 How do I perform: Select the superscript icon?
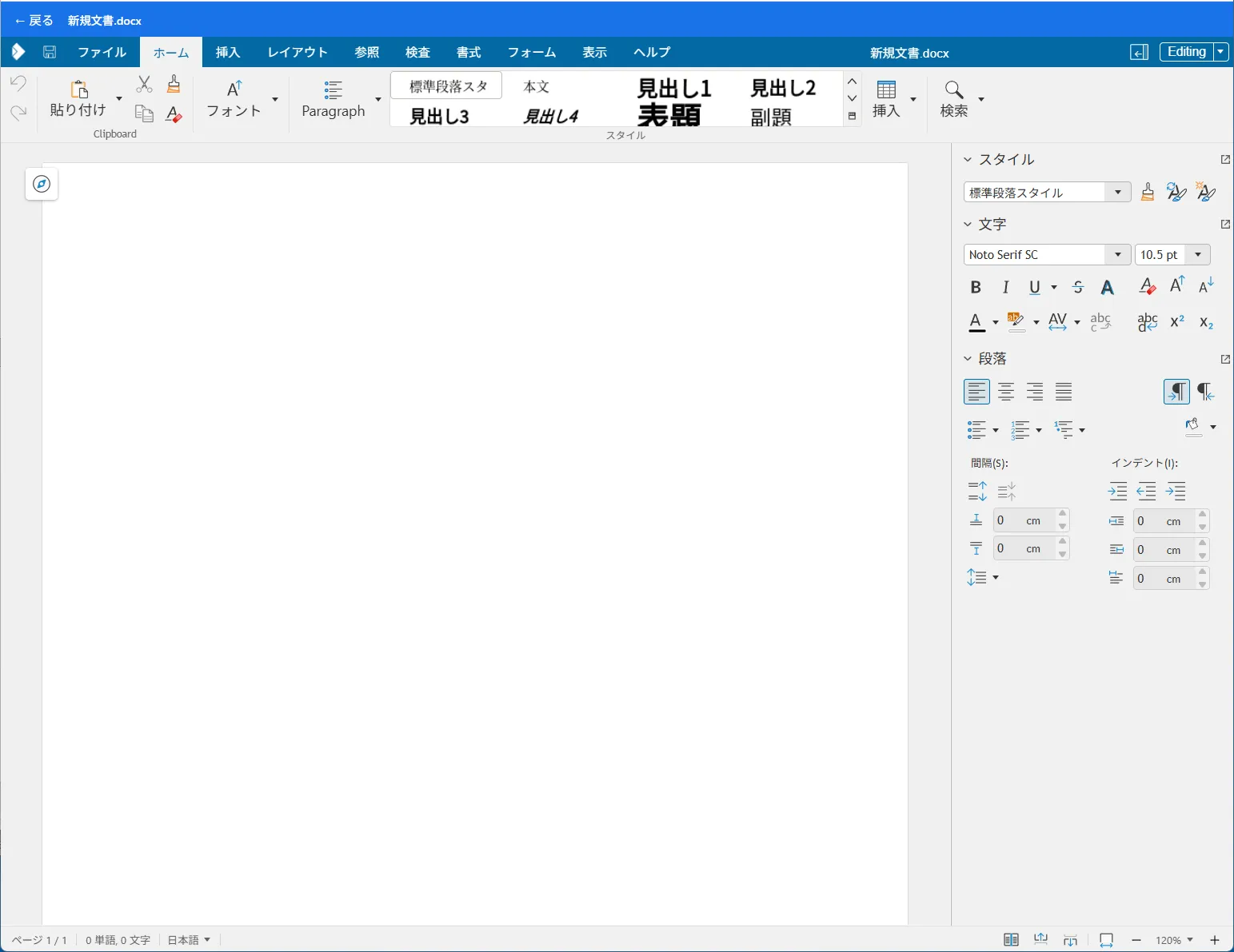pos(1176,321)
